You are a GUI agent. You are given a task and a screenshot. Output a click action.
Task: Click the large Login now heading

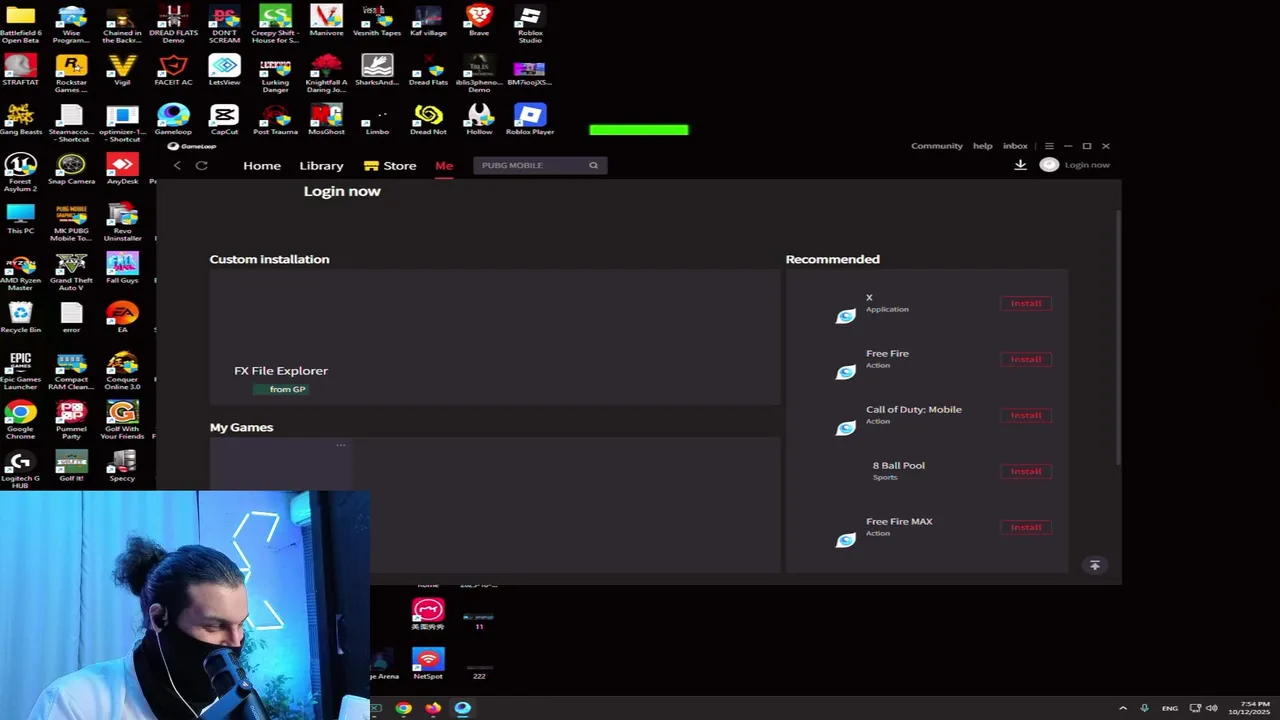point(342,191)
